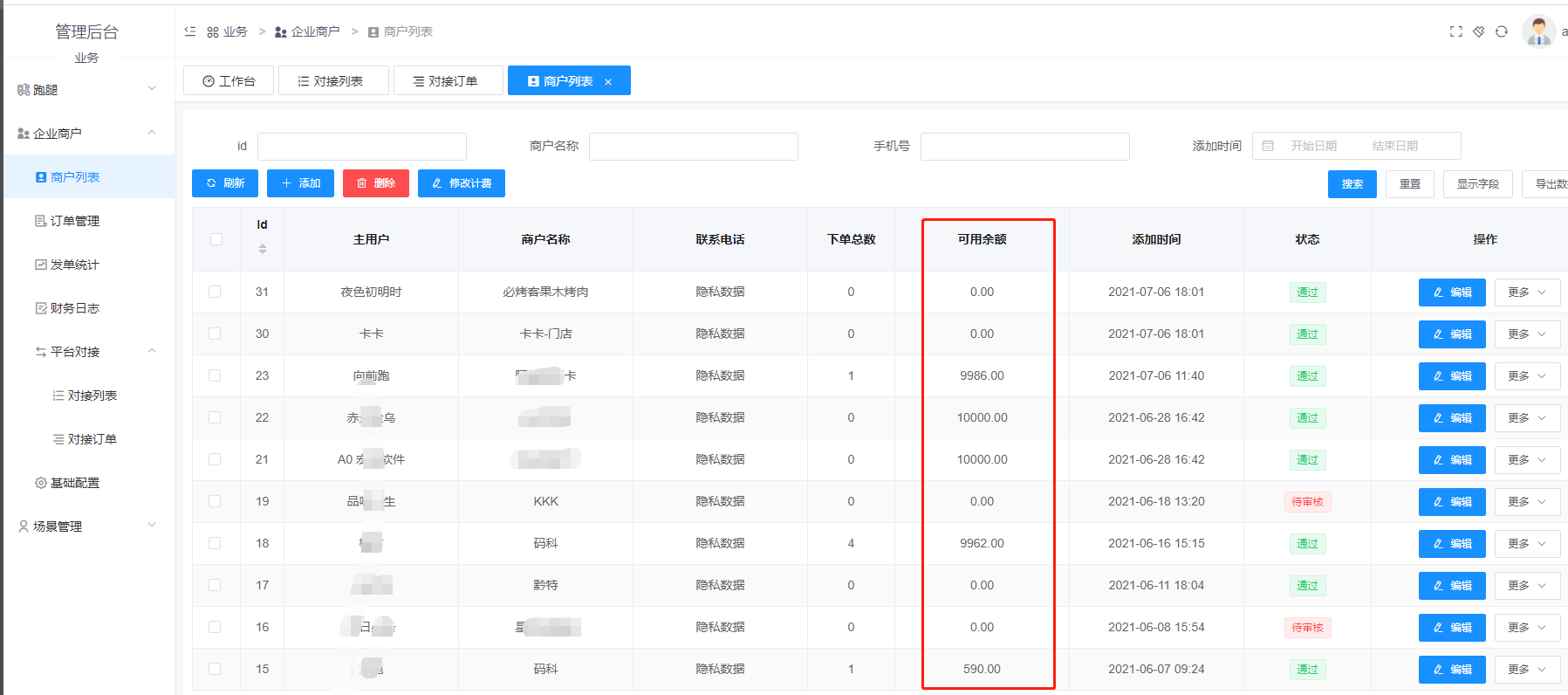This screenshot has height=695, width=1568.
Task: Click the balance value 9986.00
Action: point(982,375)
